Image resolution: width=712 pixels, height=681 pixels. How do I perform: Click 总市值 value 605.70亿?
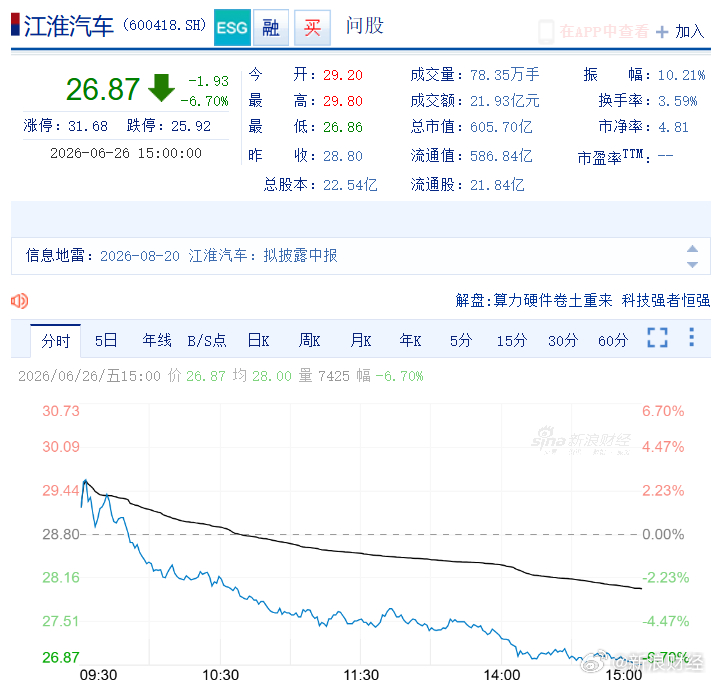(x=501, y=127)
